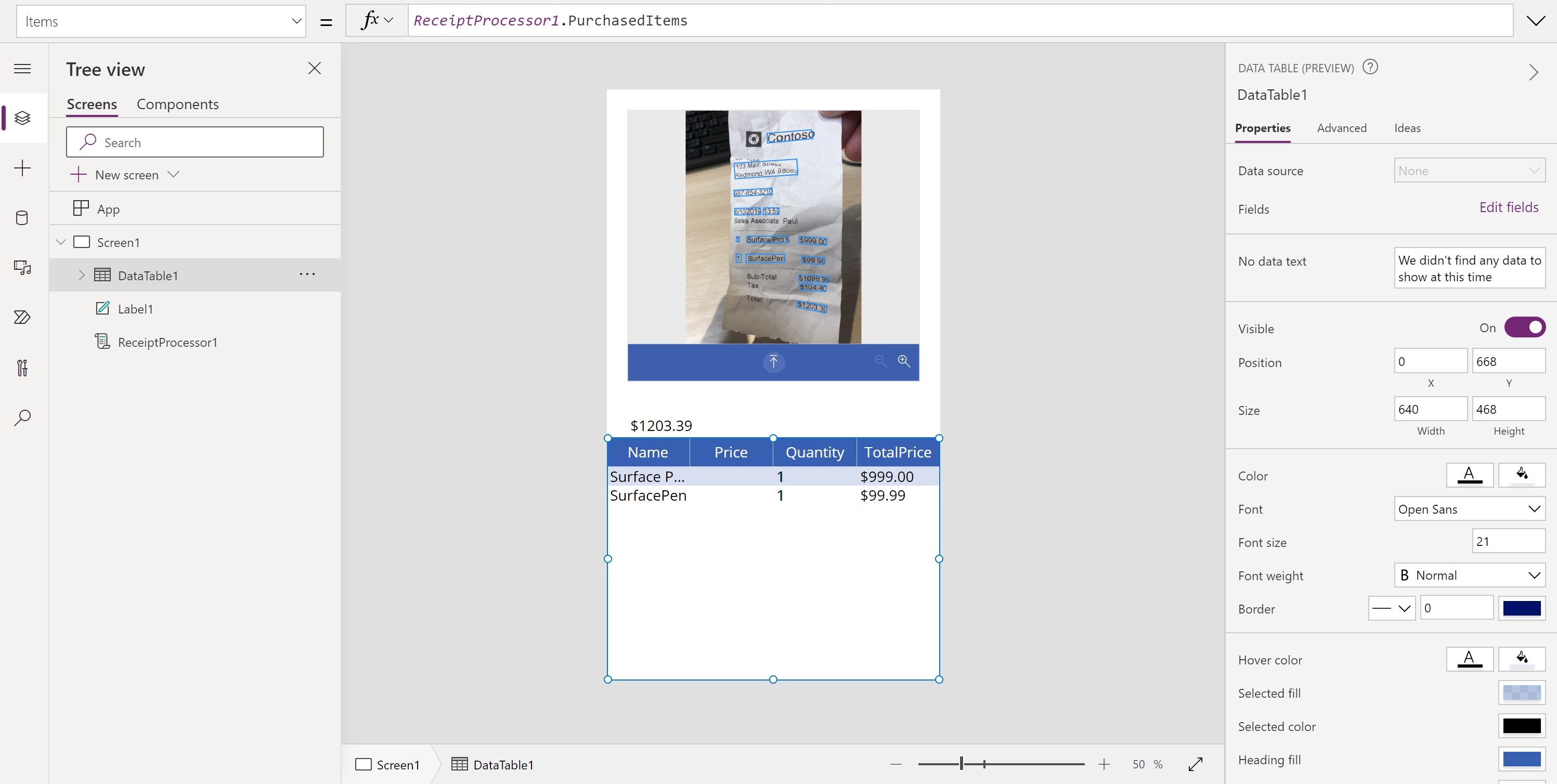The width and height of the screenshot is (1557, 784).
Task: Open the Search pane in the left rail
Action: click(22, 417)
